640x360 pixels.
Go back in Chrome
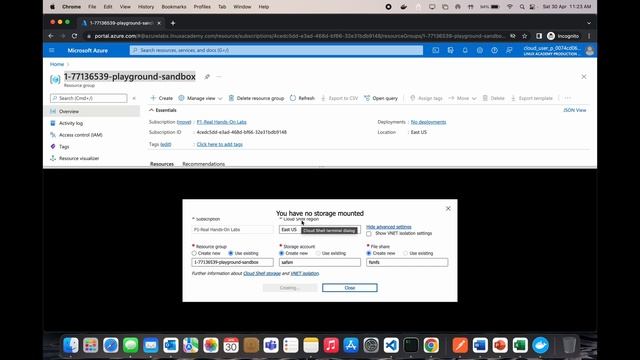(x=51, y=36)
